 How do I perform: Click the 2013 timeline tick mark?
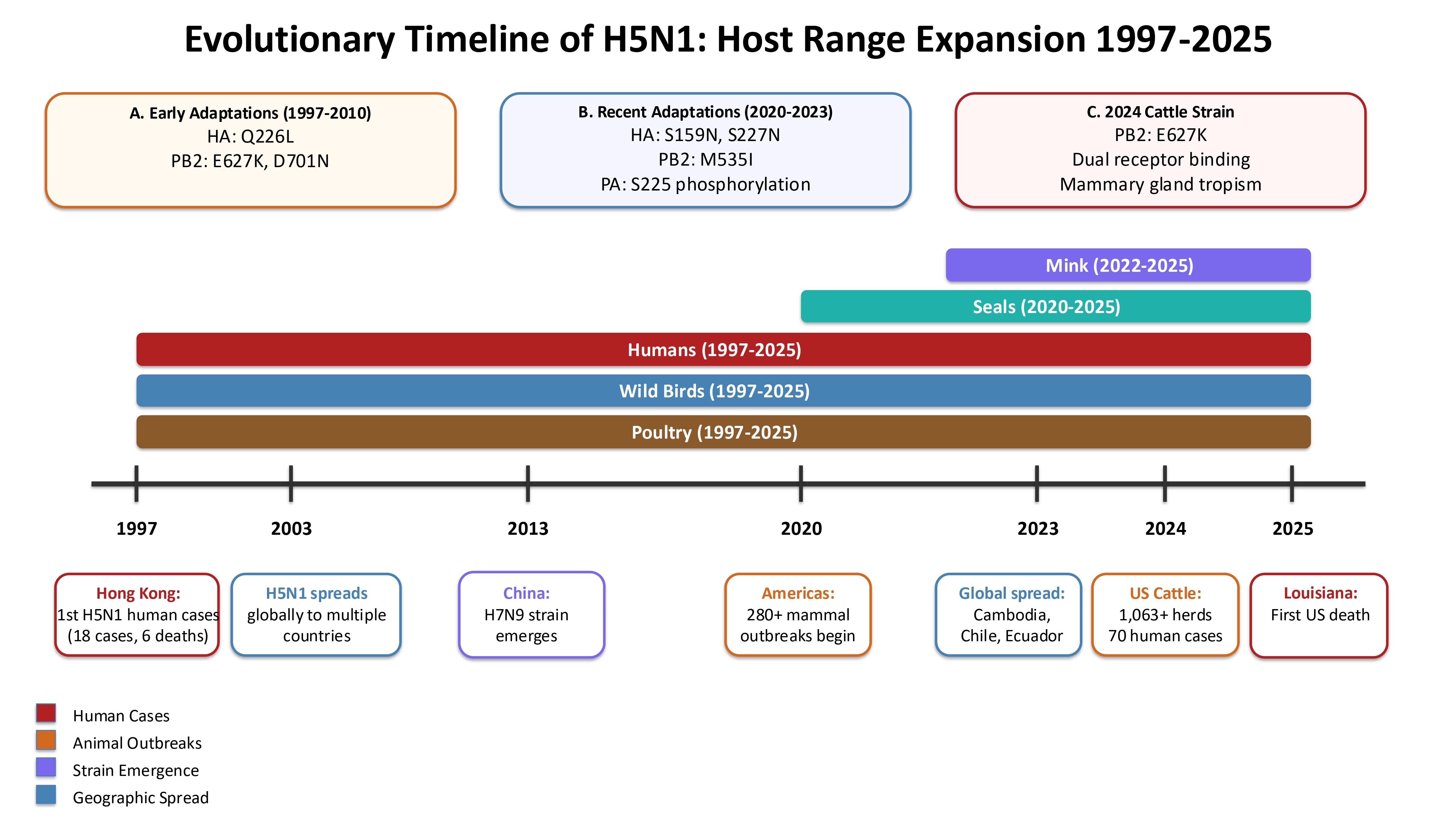click(527, 484)
